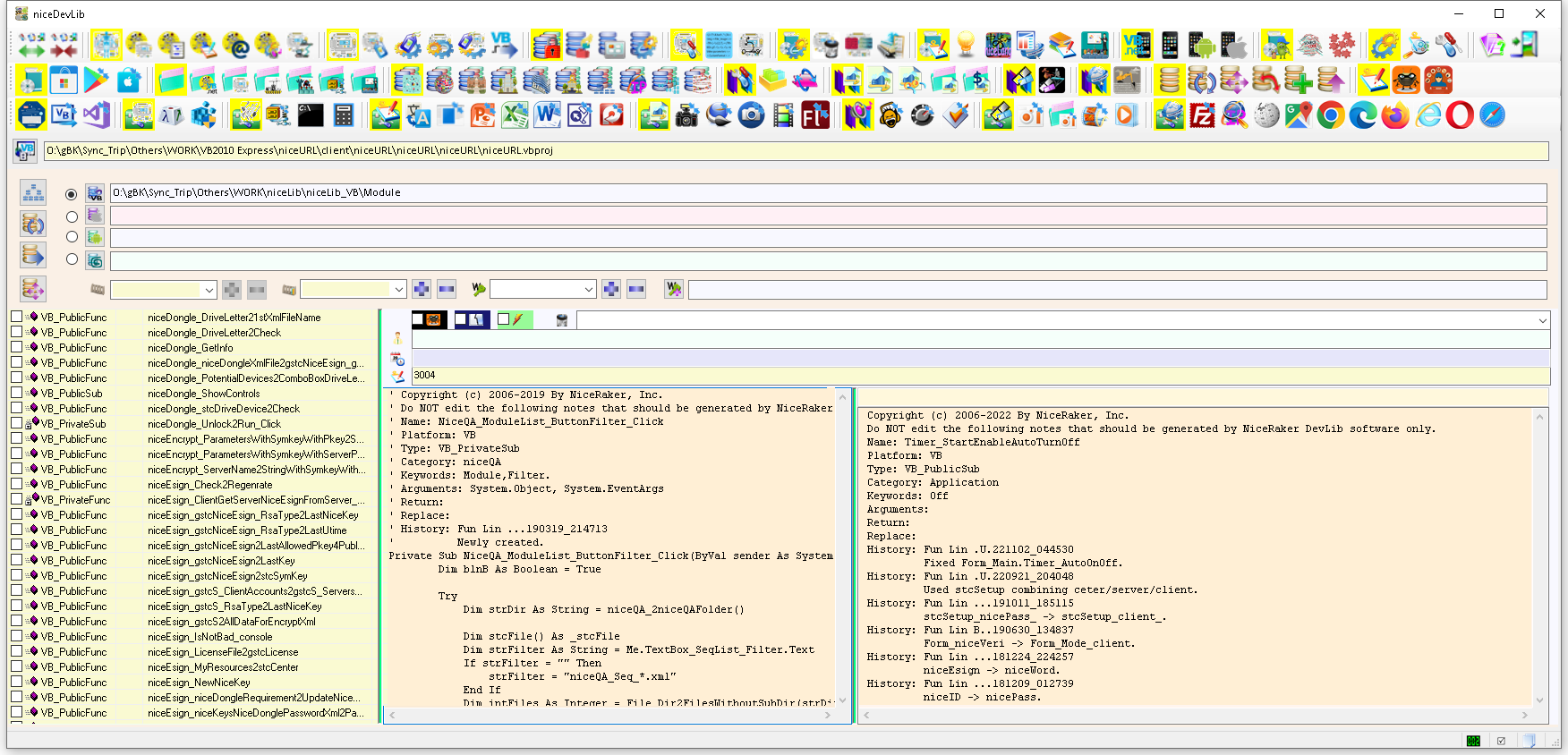1568x755 pixels.
Task: Select niceEsign_IsNotBad_console in the list
Action: 210,637
